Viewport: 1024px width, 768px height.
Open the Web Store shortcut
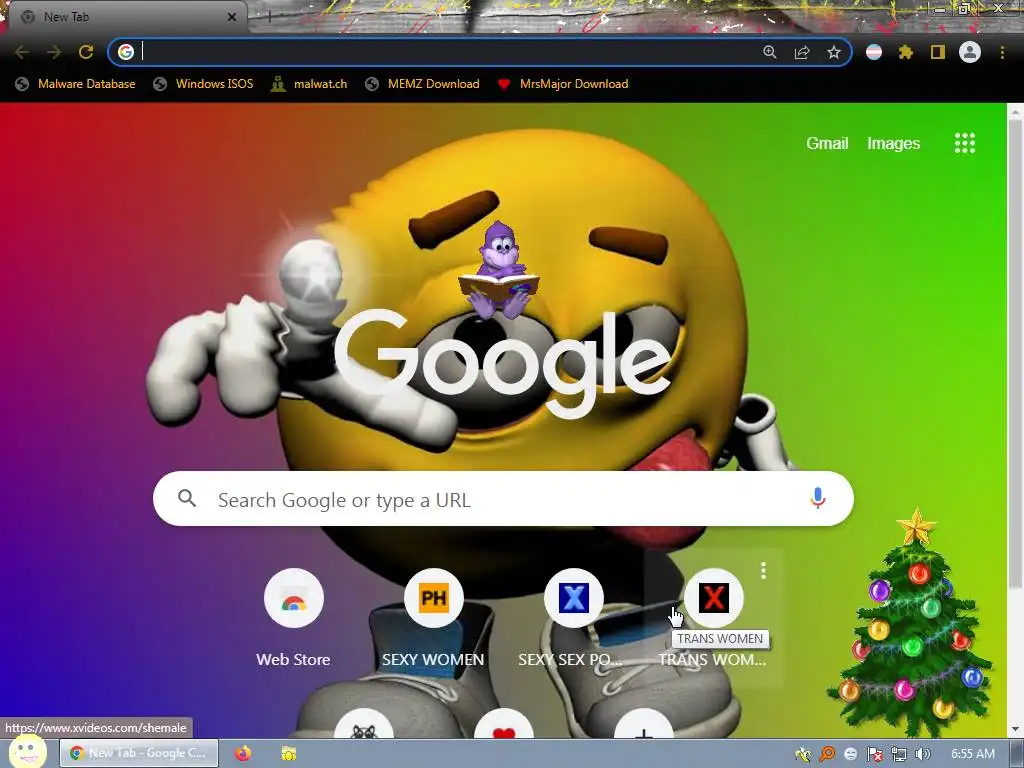click(x=293, y=618)
